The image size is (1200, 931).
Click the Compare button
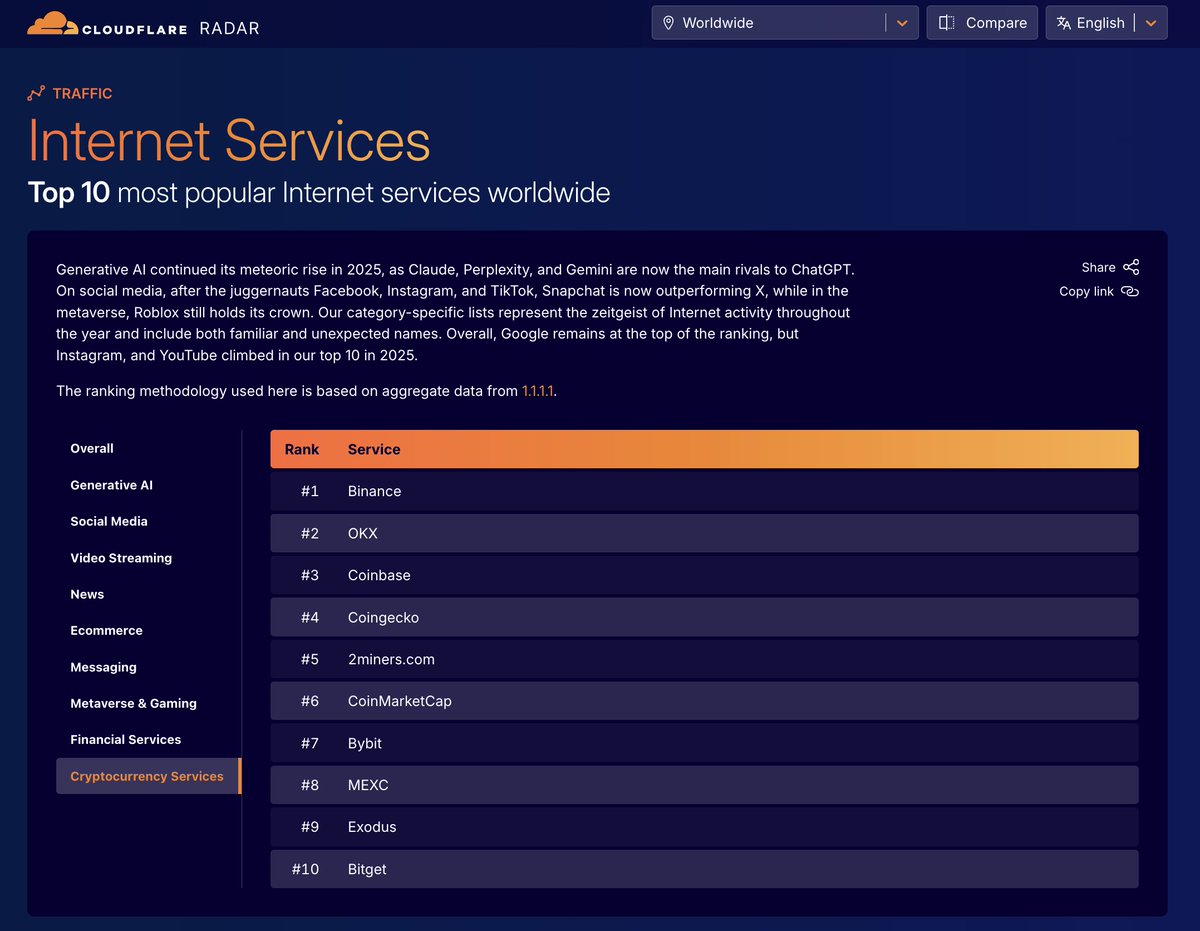click(981, 22)
